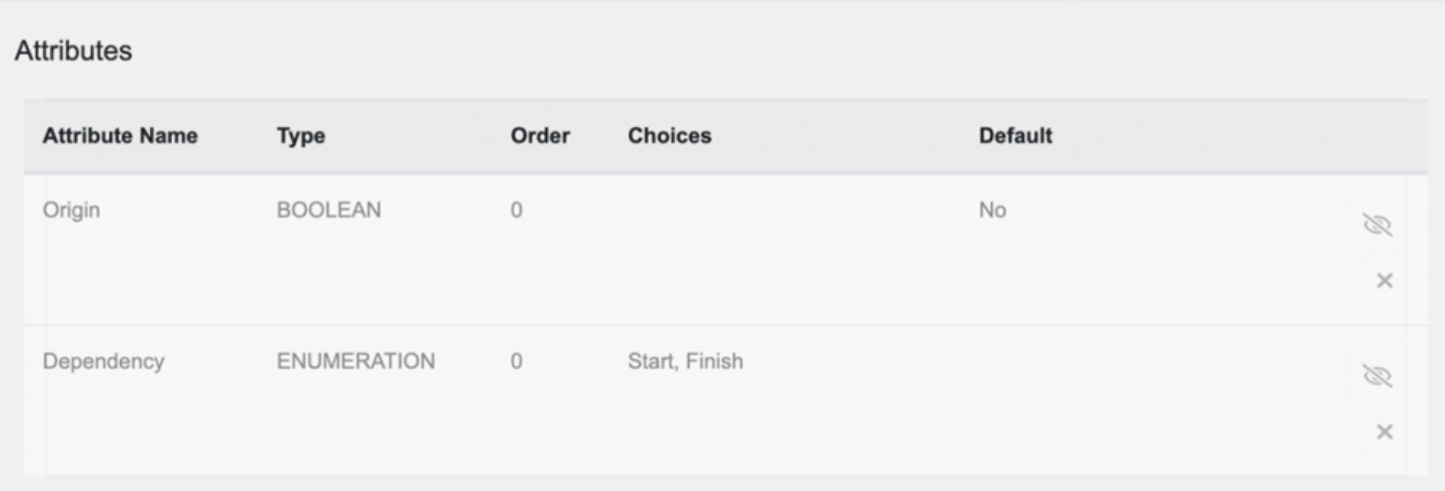This screenshot has width=1445, height=491.
Task: Click the Default column header
Action: (1015, 137)
